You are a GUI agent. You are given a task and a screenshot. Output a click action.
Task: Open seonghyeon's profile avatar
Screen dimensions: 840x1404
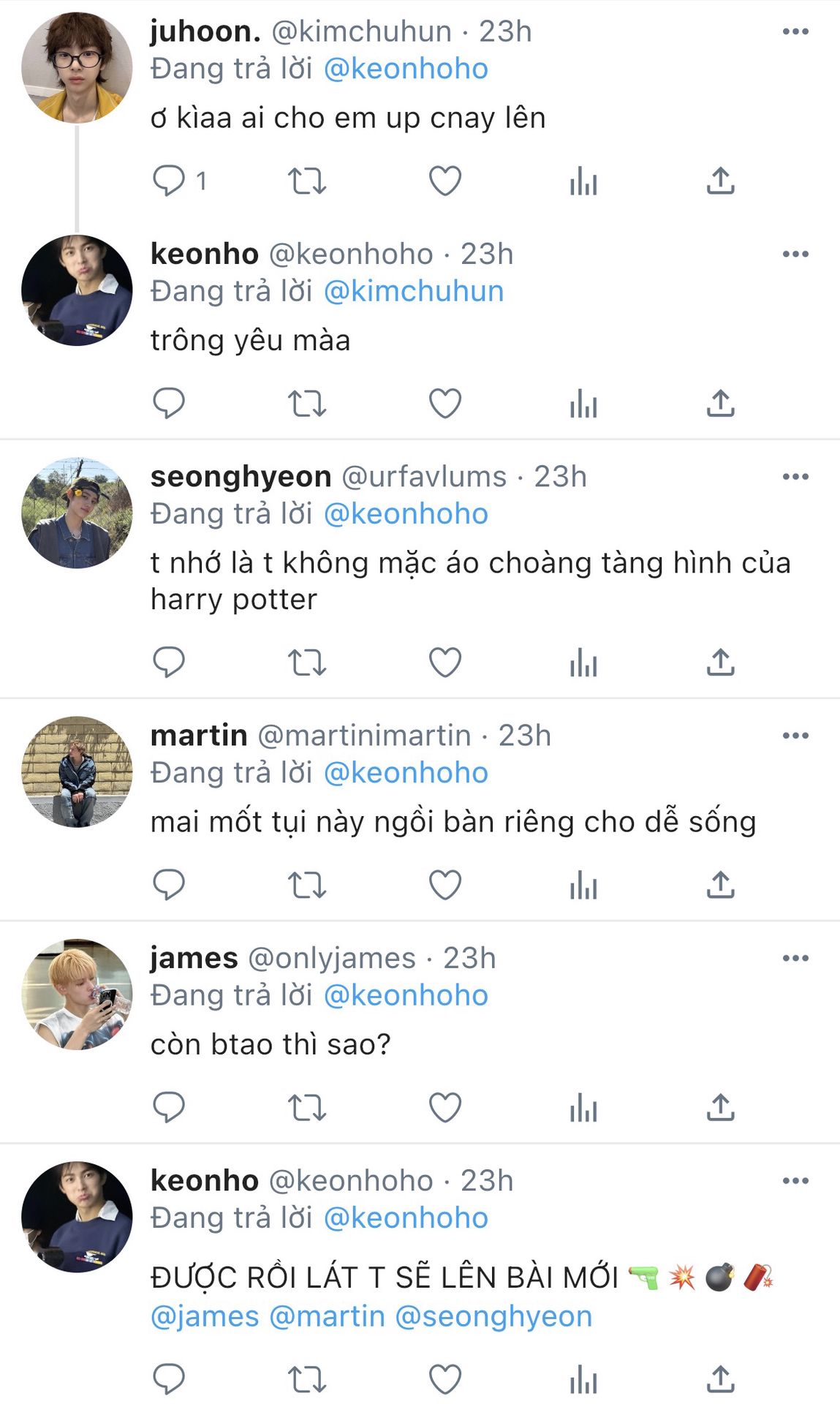pos(77,513)
